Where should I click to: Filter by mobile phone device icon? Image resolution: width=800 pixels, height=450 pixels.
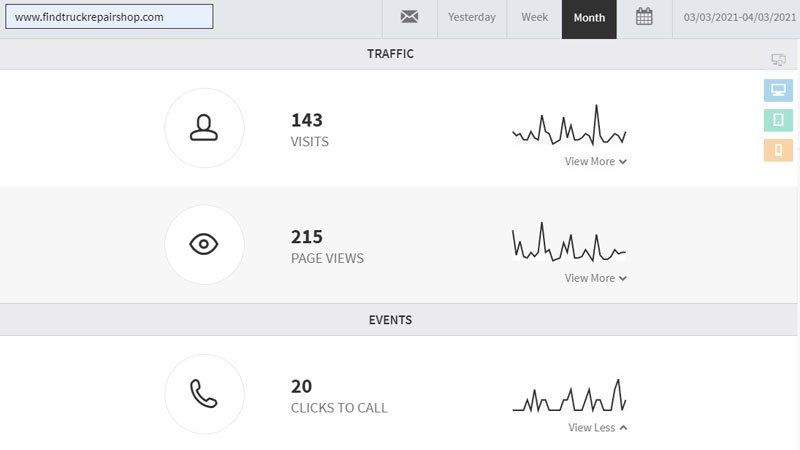(778, 150)
